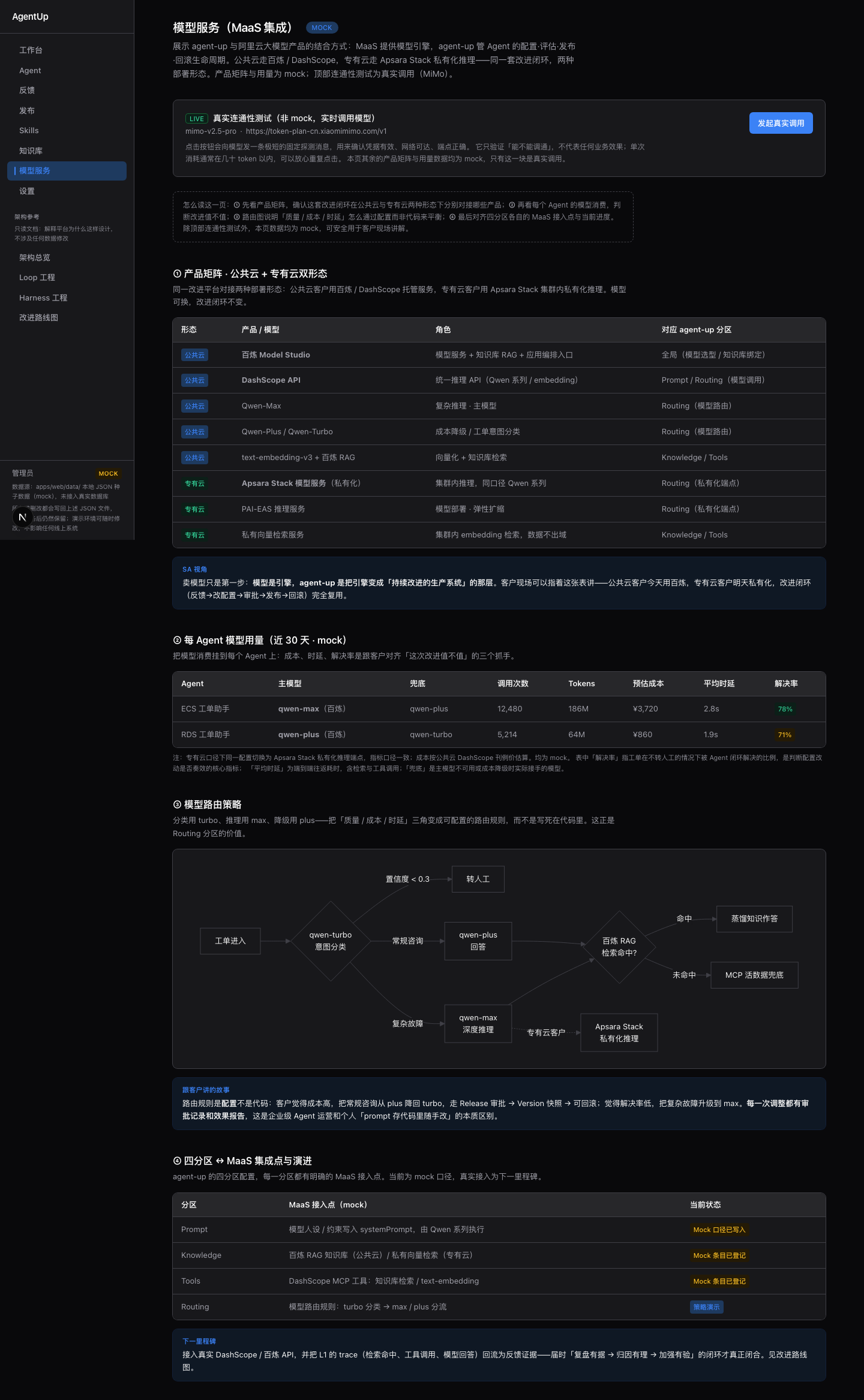Viewport: 864px width, 1400px height.
Task: Click Mock 条目已登记 badge in Tools row
Action: point(719,1281)
